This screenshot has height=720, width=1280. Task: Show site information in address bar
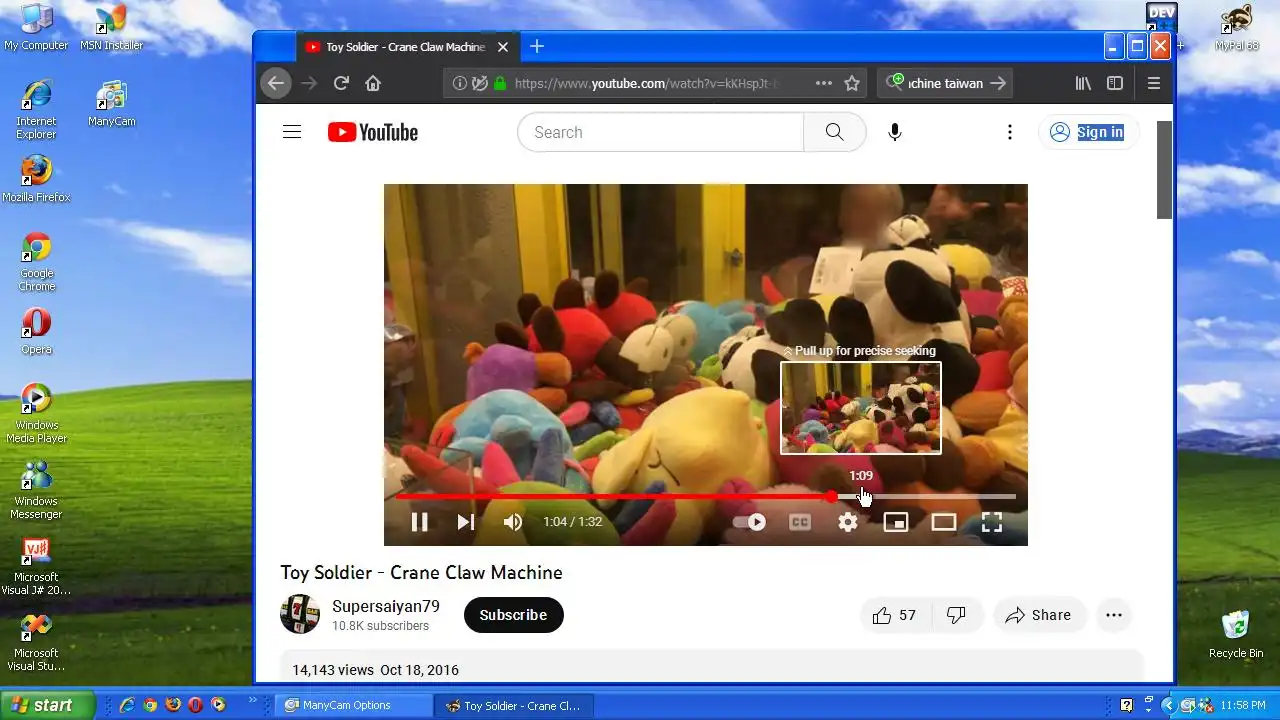point(459,83)
